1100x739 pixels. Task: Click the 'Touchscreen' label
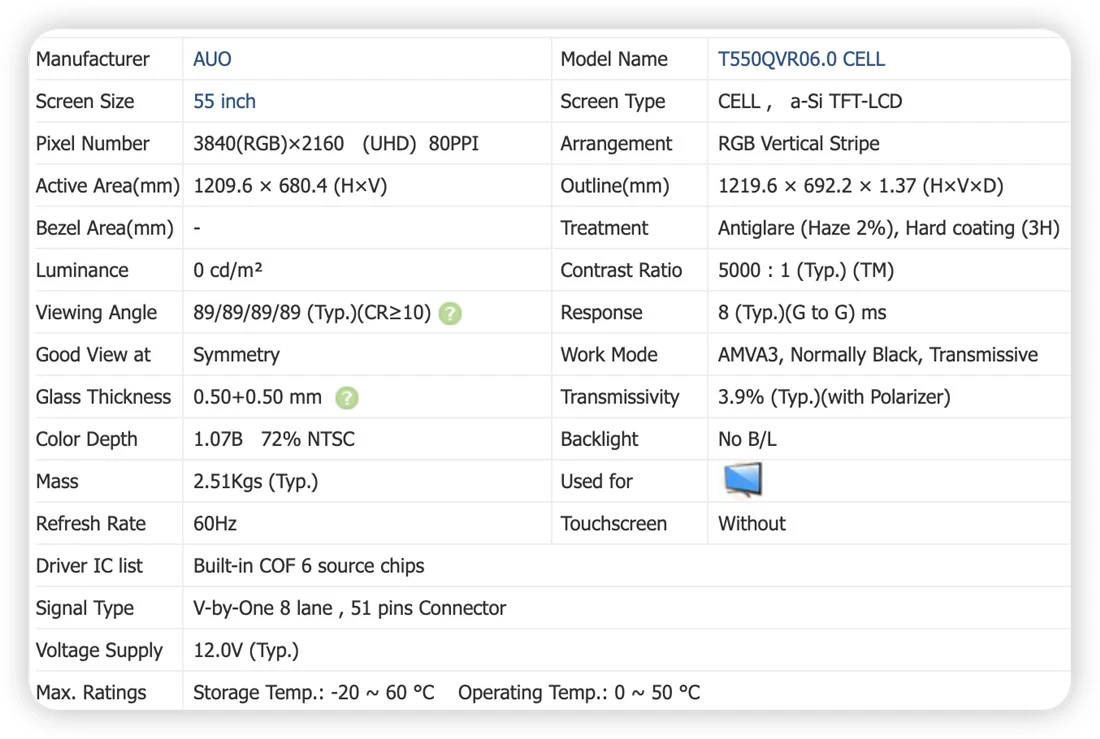(x=613, y=524)
